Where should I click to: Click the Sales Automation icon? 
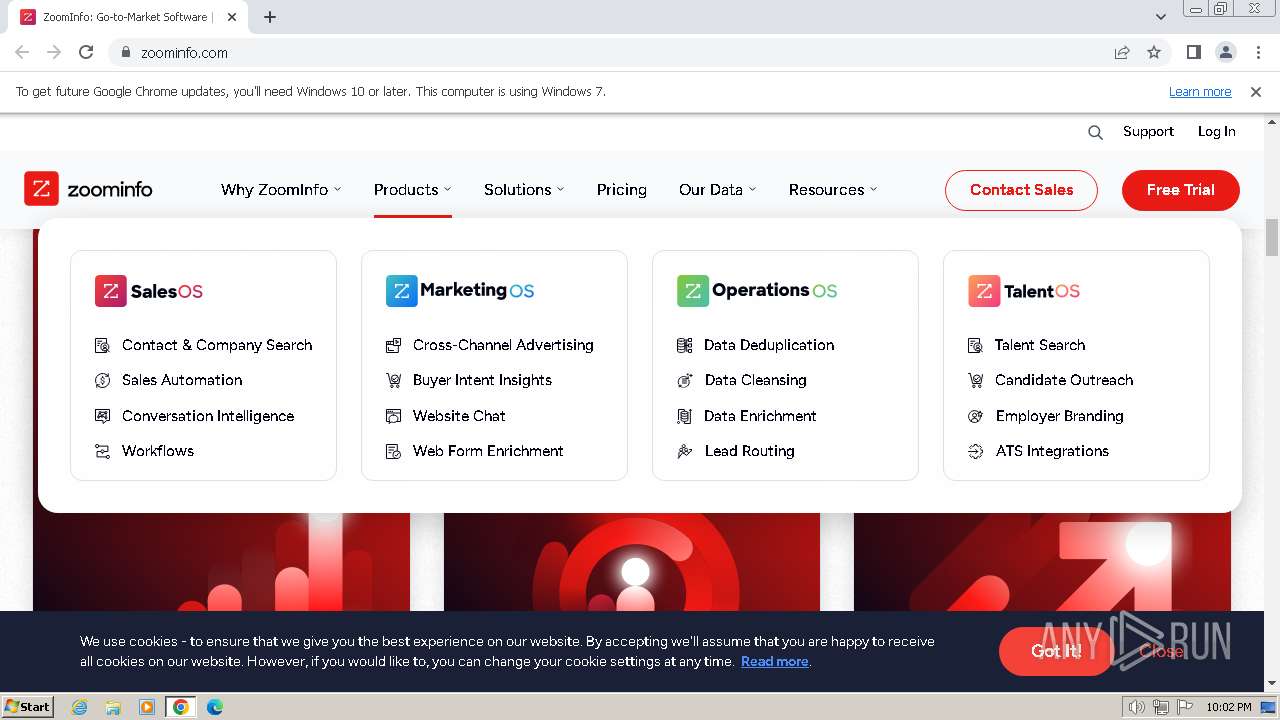click(102, 380)
